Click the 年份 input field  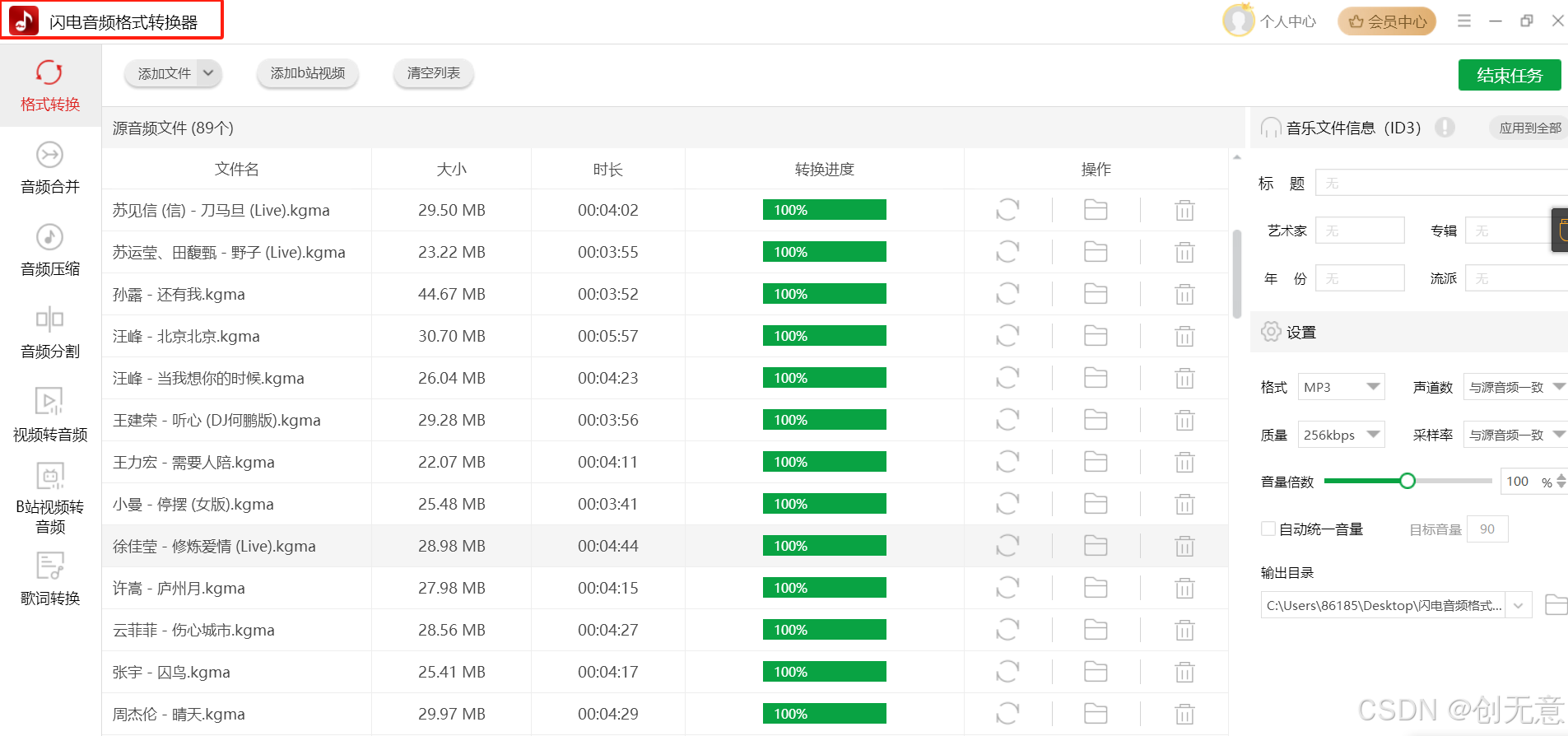[x=1360, y=278]
